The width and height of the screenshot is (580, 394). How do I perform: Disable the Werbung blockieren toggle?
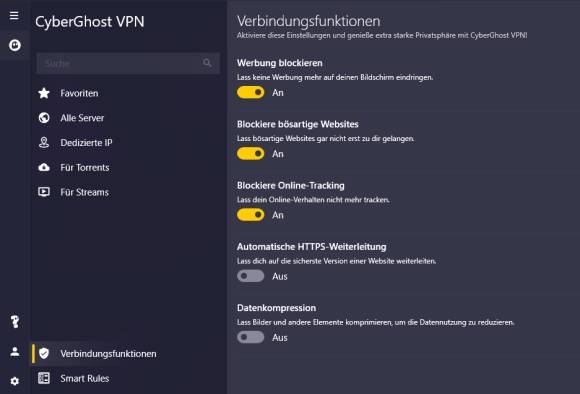point(250,92)
